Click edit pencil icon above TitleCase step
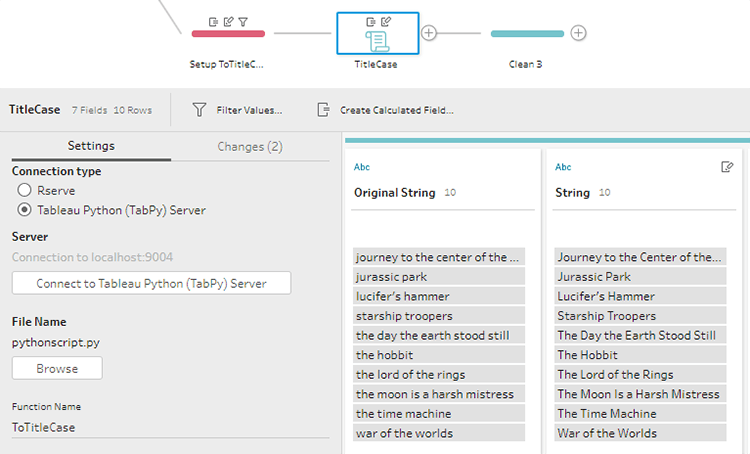The image size is (750, 454). 386,22
